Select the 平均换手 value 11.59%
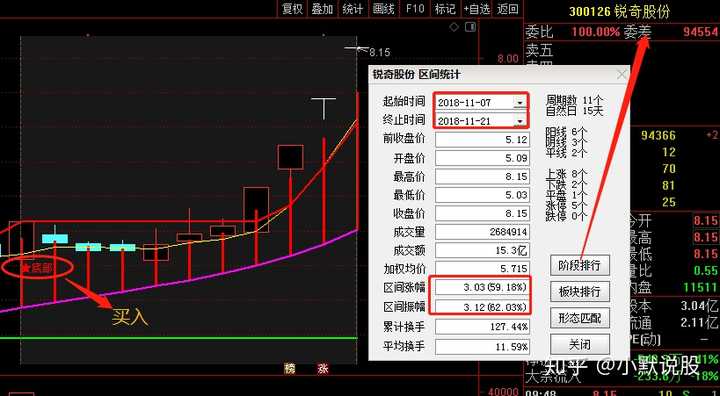The width and height of the screenshot is (720, 396). pos(482,346)
